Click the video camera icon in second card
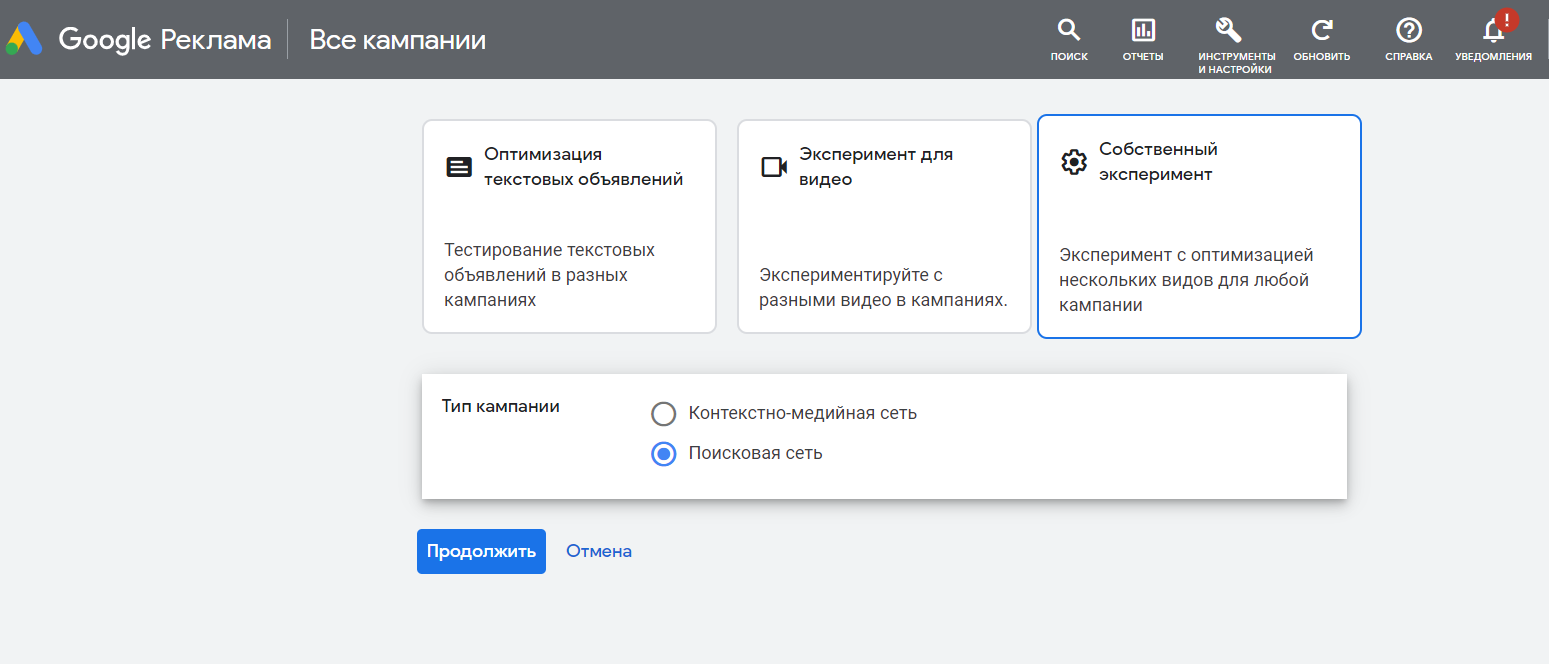1549x664 pixels. (774, 167)
